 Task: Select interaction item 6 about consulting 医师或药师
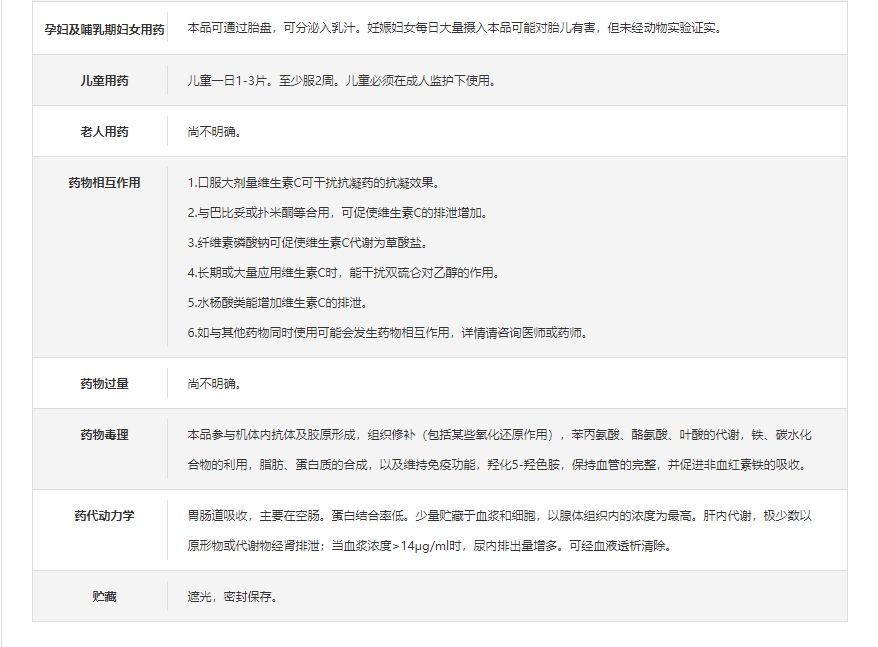[387, 332]
